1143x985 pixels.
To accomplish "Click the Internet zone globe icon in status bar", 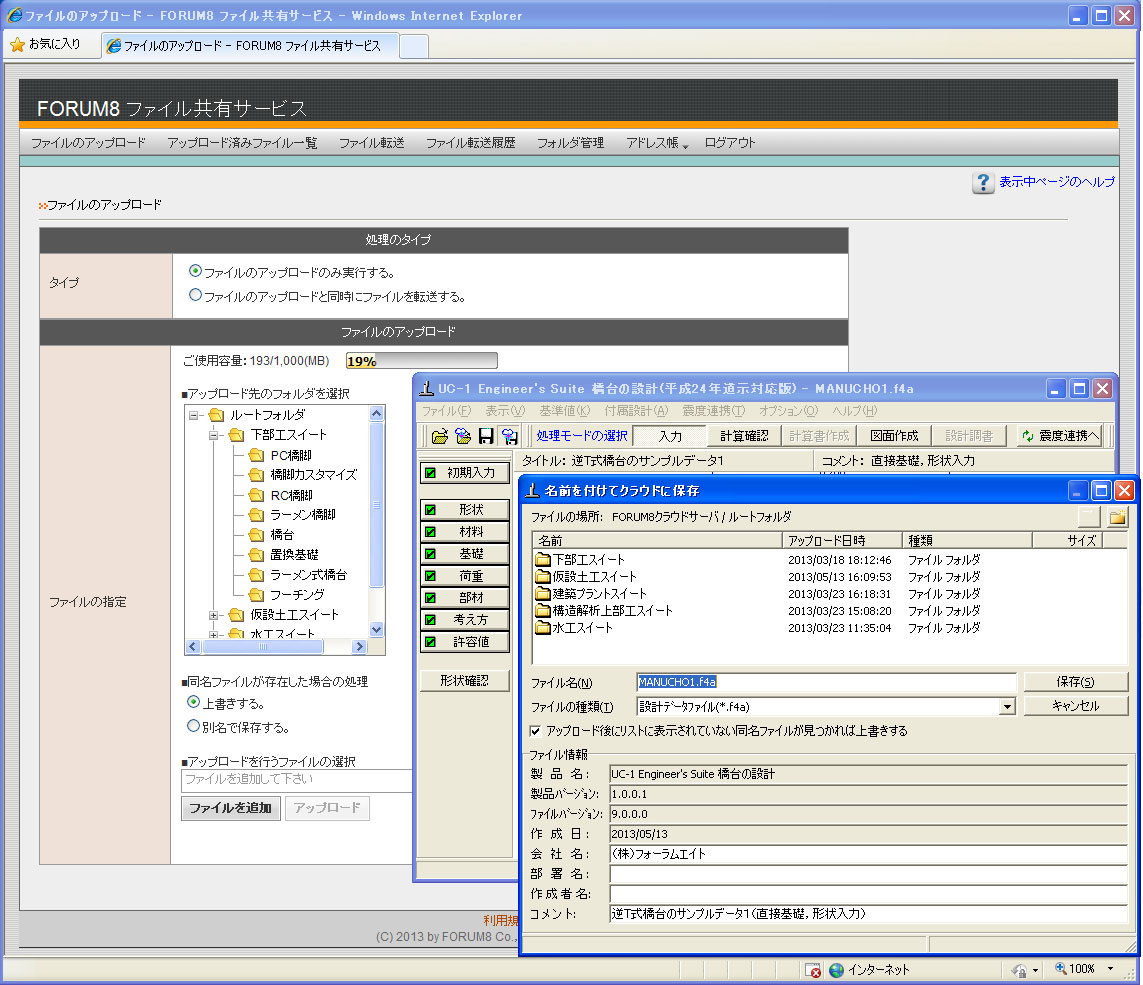I will (836, 970).
